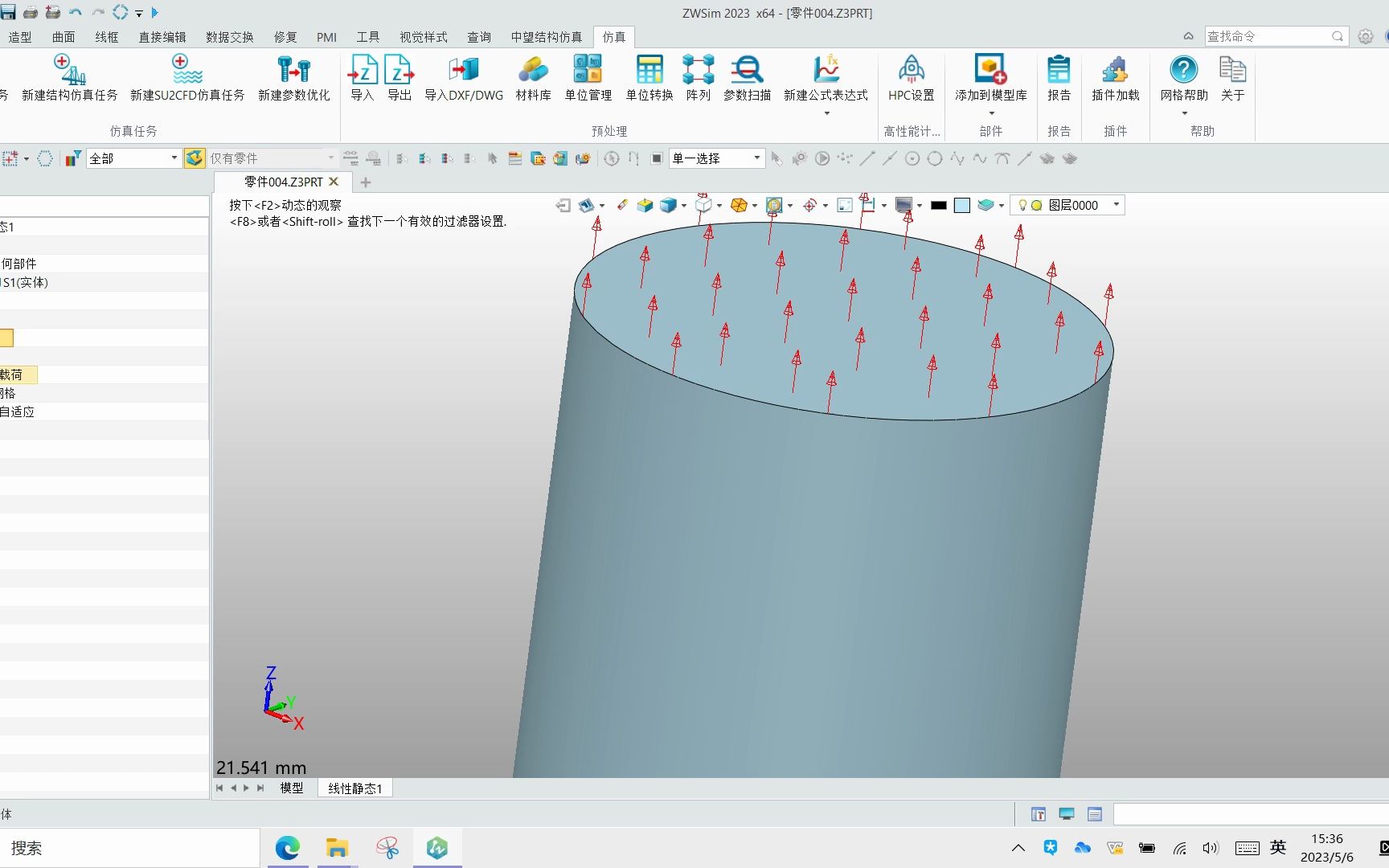Click the eraser icon in view toolbar

(x=622, y=206)
